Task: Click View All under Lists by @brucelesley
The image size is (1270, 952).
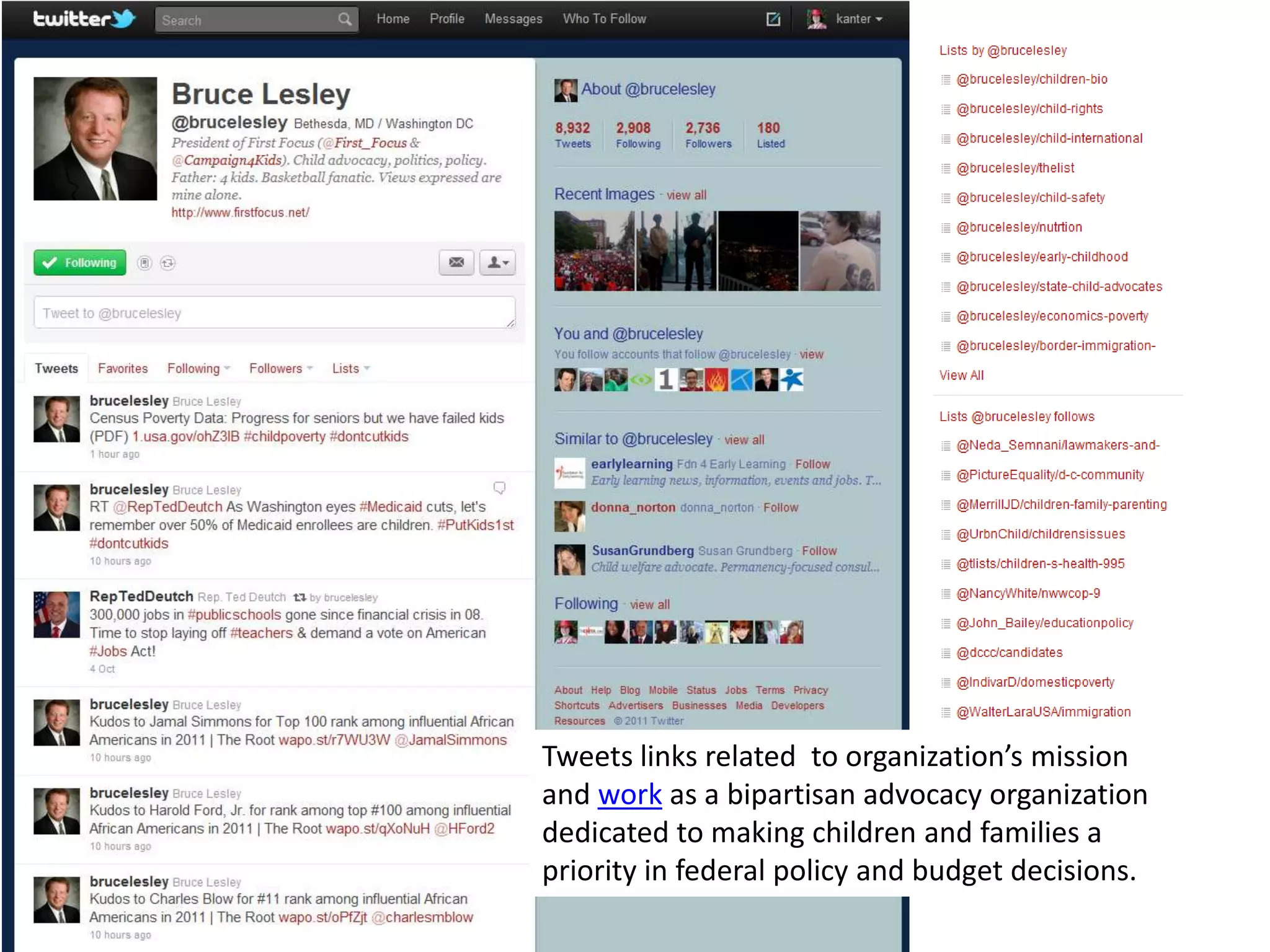Action: (961, 376)
